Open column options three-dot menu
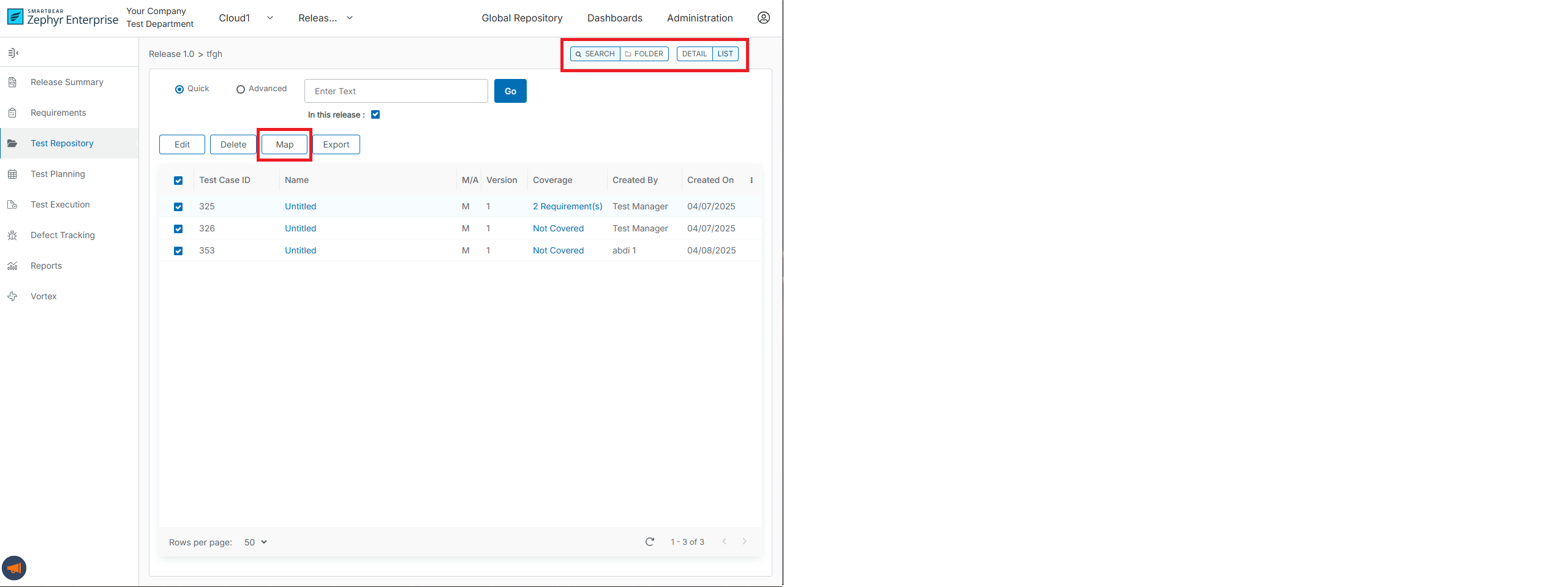 coord(752,181)
